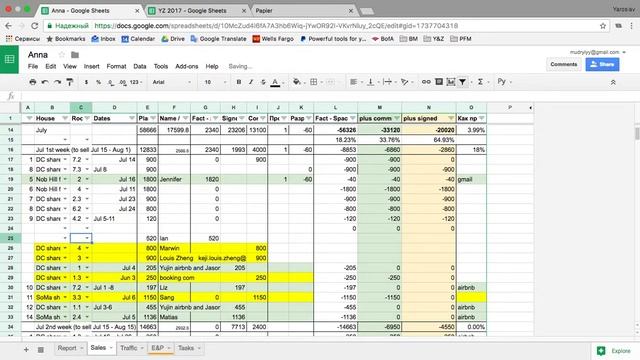Open Sheets home via green logo
The image size is (640, 360).
[x=9, y=59]
